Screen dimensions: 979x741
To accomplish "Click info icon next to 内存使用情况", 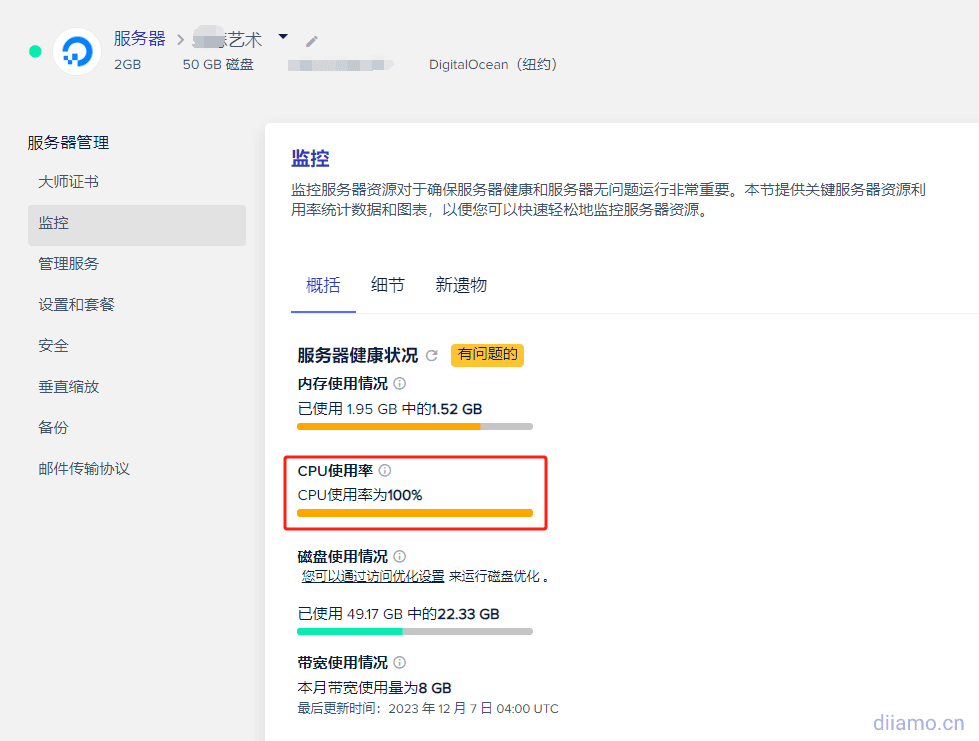I will [x=400, y=384].
